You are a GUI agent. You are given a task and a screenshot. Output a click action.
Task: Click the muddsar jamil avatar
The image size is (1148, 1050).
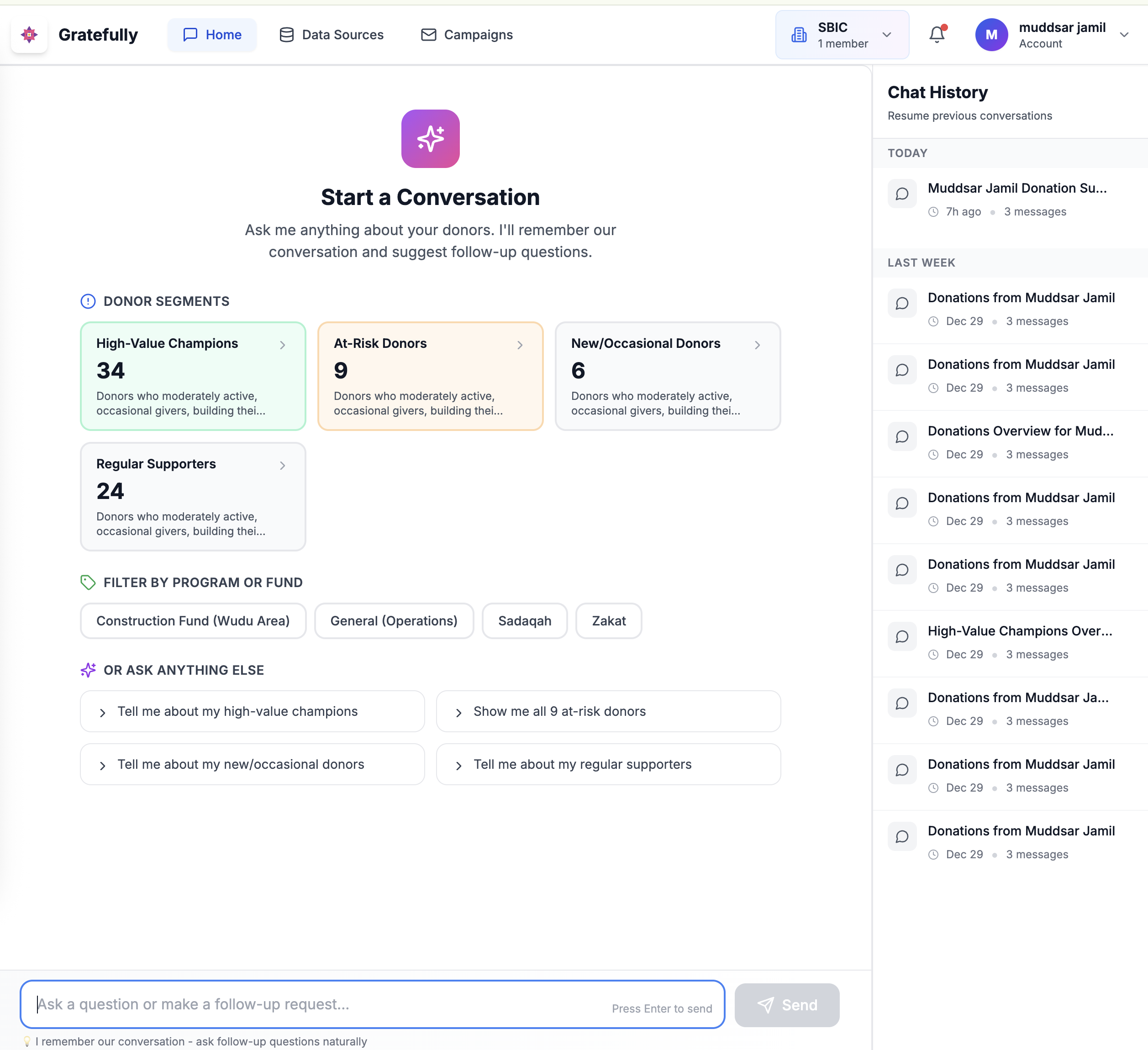991,35
